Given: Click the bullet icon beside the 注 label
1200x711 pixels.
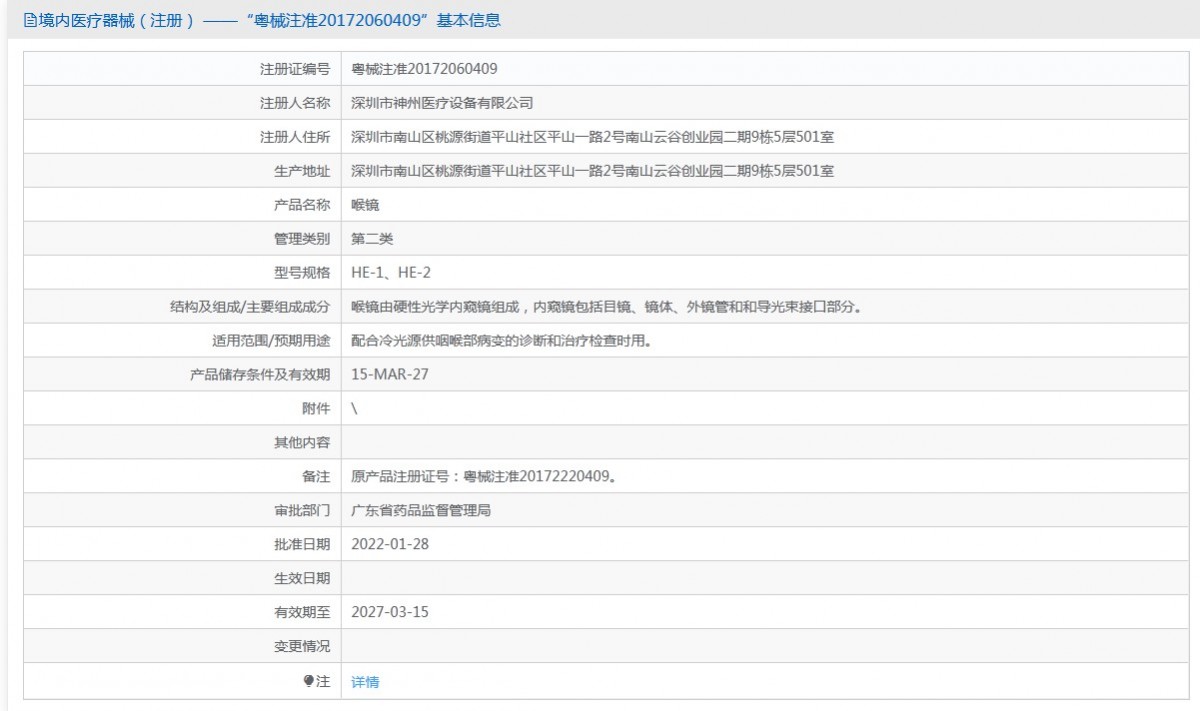Looking at the screenshot, I should tap(309, 681).
